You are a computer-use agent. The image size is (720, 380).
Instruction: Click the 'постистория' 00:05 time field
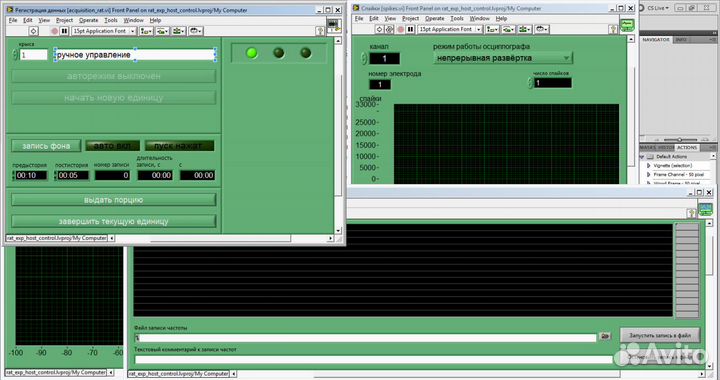tap(73, 175)
